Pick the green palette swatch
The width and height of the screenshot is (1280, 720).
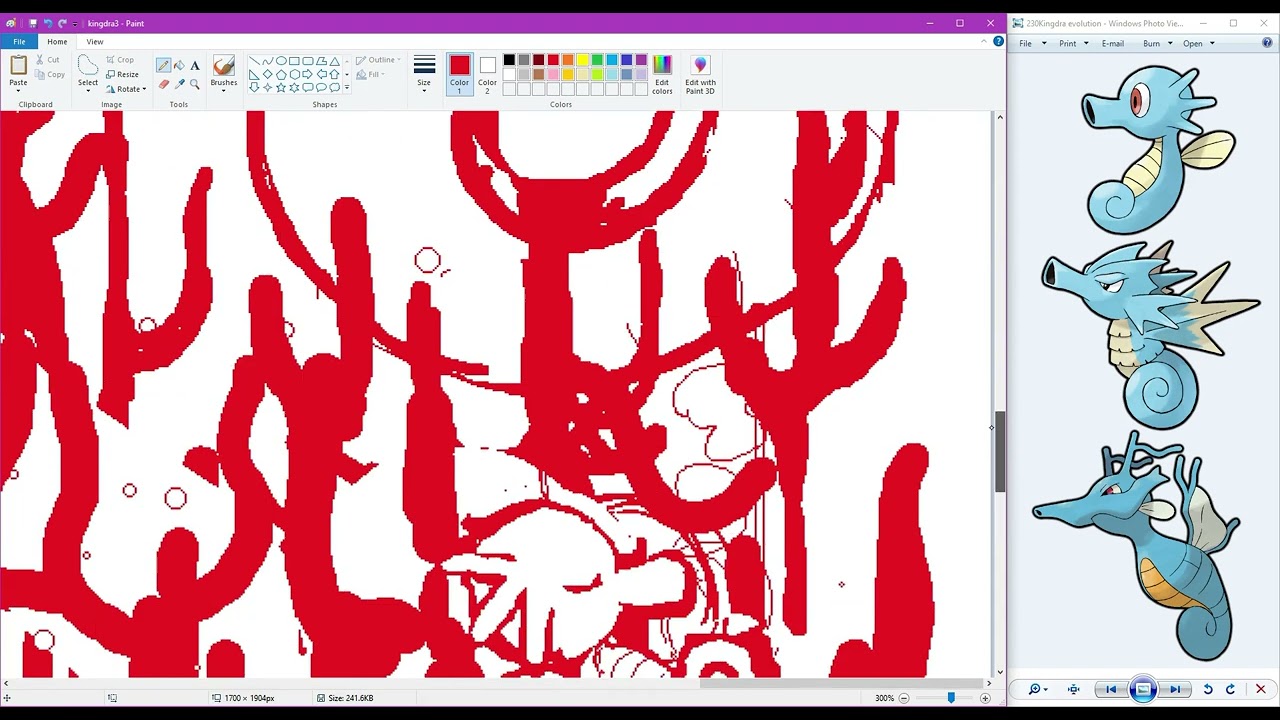tap(597, 60)
